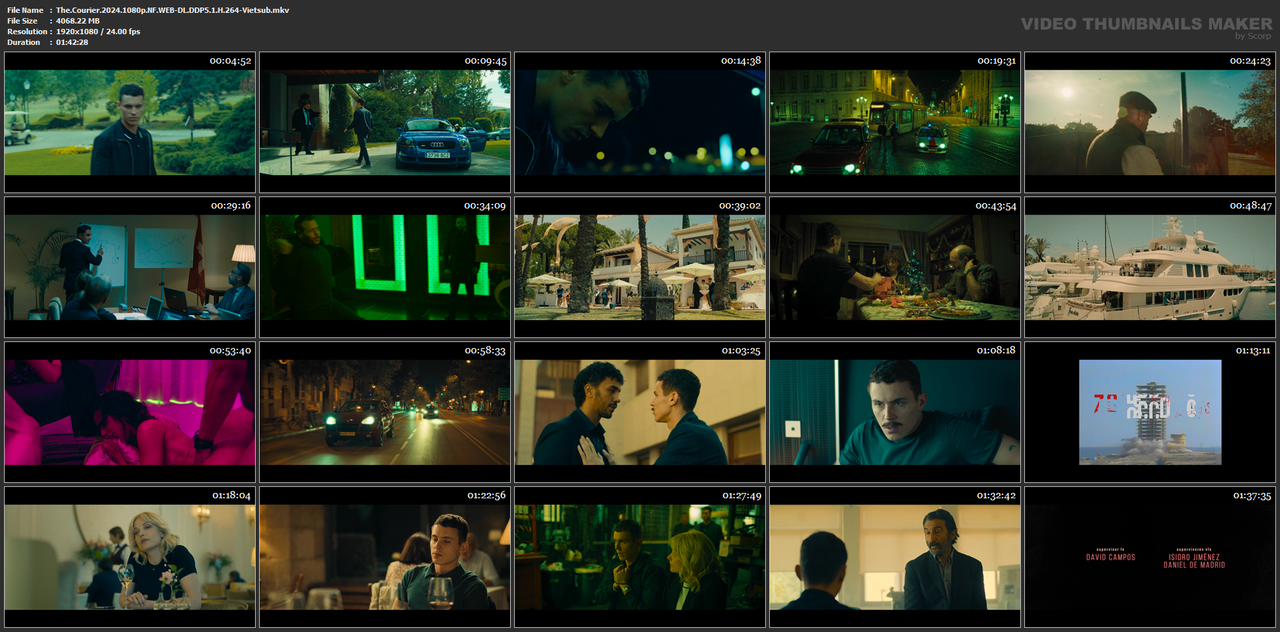Click the File Name label

[25, 9]
